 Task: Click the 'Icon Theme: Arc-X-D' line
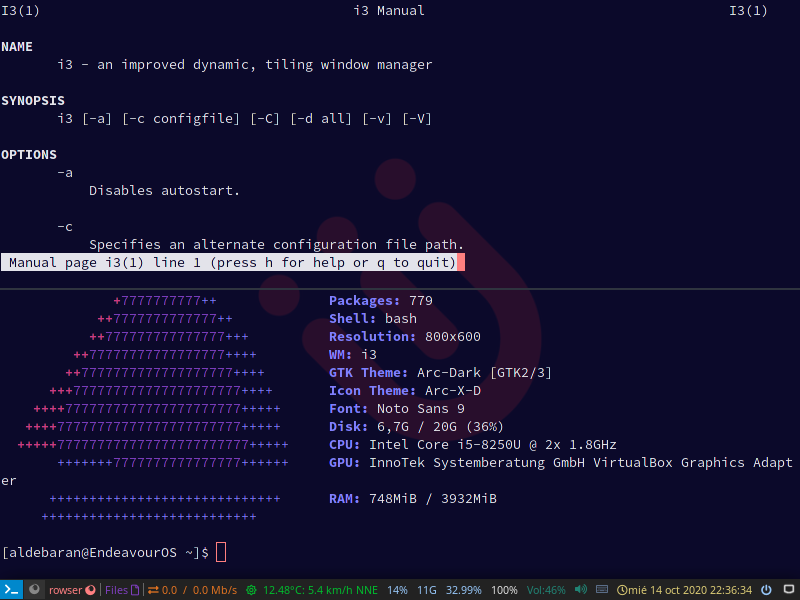[405, 391]
